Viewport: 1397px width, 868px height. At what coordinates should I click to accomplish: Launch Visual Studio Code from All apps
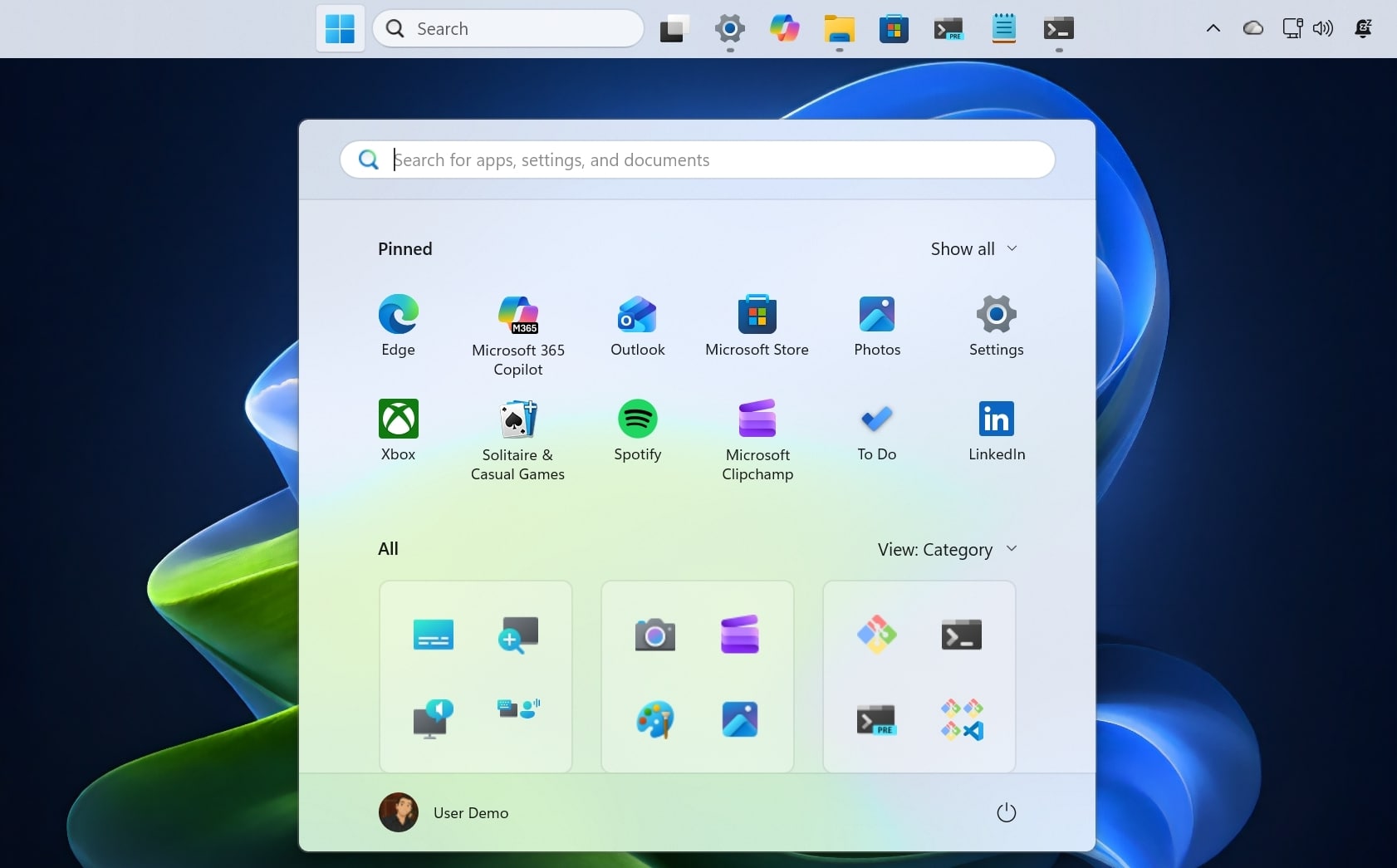[961, 719]
